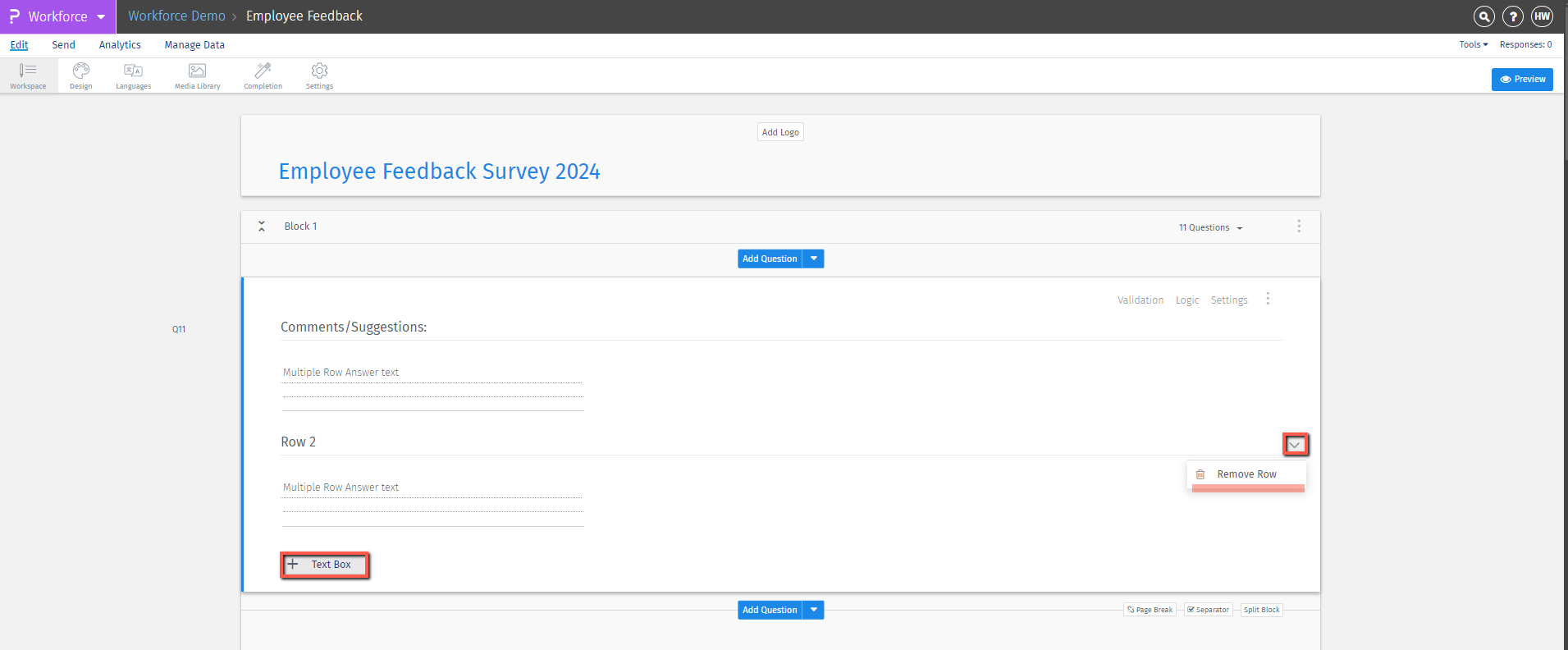Click the Block 1 title
Image resolution: width=1568 pixels, height=650 pixels.
300,227
